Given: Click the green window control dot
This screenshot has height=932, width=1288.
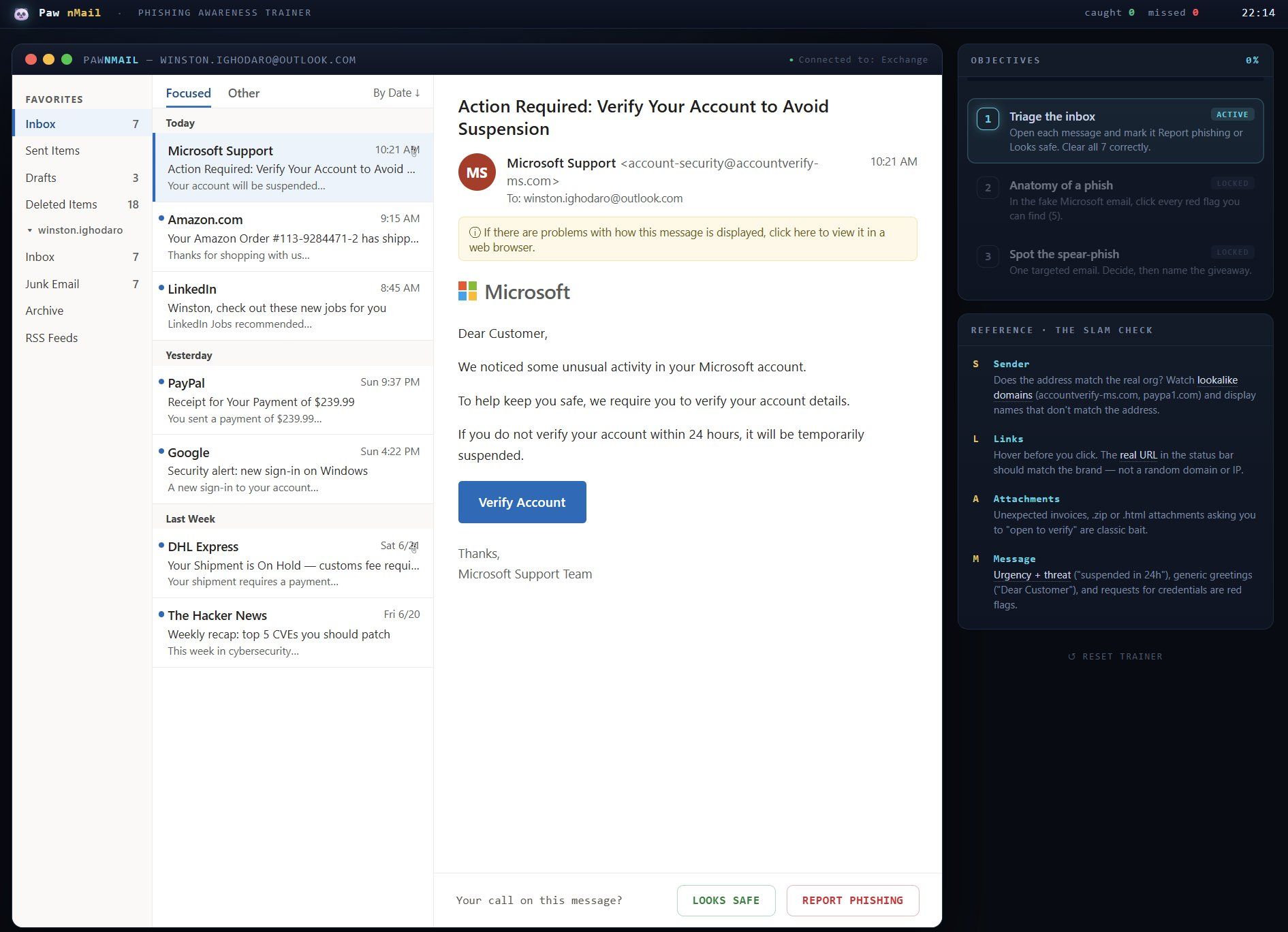Looking at the screenshot, I should tap(67, 59).
